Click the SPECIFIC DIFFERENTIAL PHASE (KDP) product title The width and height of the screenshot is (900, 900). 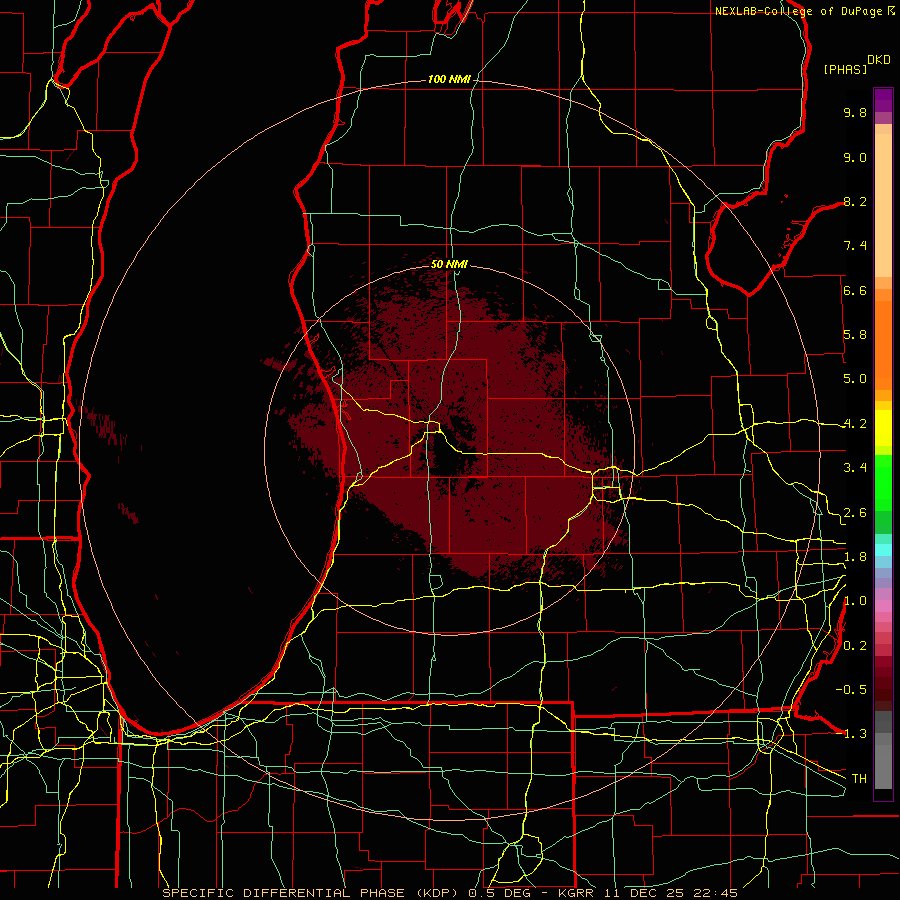[x=311, y=893]
